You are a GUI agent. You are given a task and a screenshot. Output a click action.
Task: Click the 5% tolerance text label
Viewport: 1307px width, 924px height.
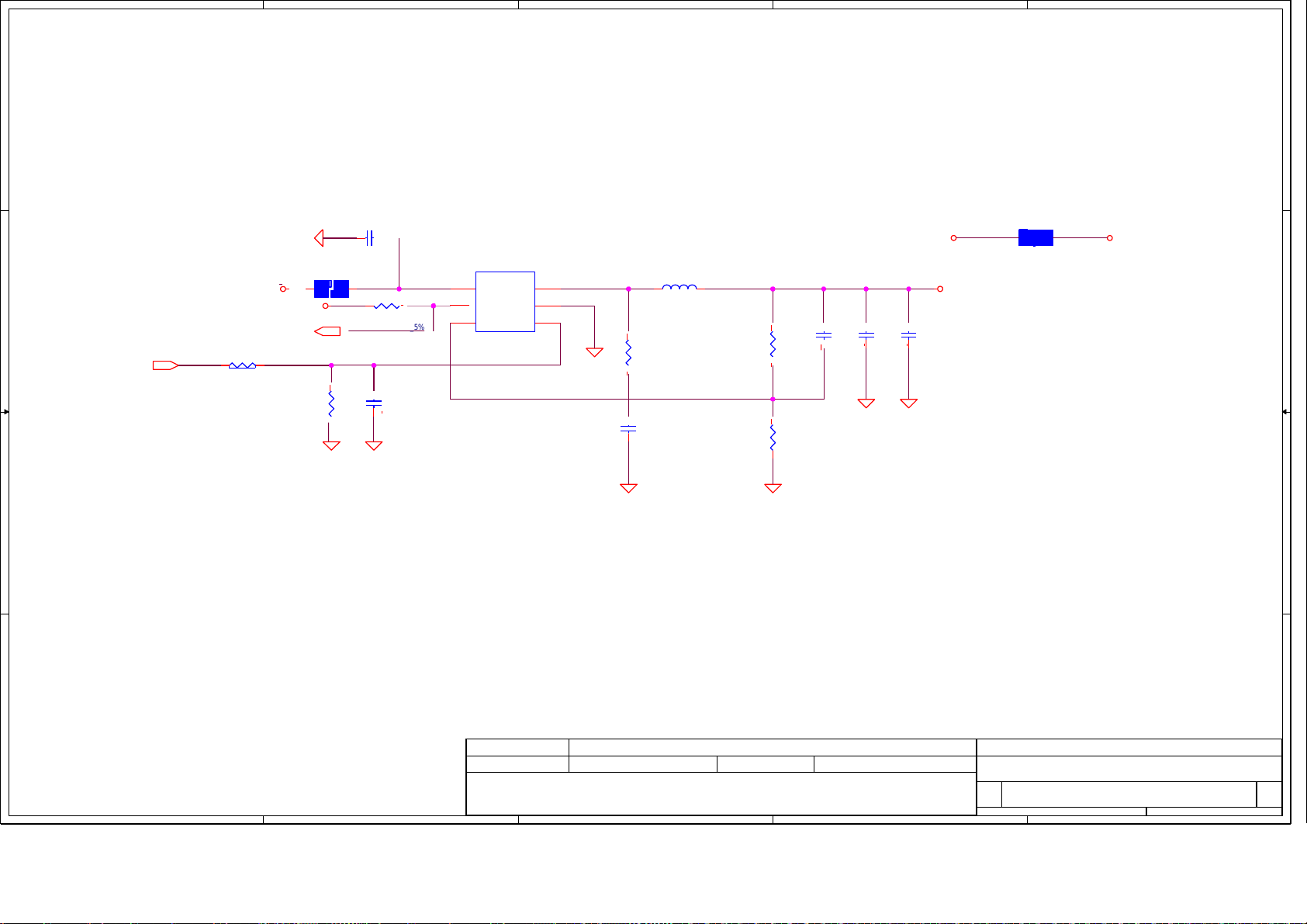(x=419, y=327)
